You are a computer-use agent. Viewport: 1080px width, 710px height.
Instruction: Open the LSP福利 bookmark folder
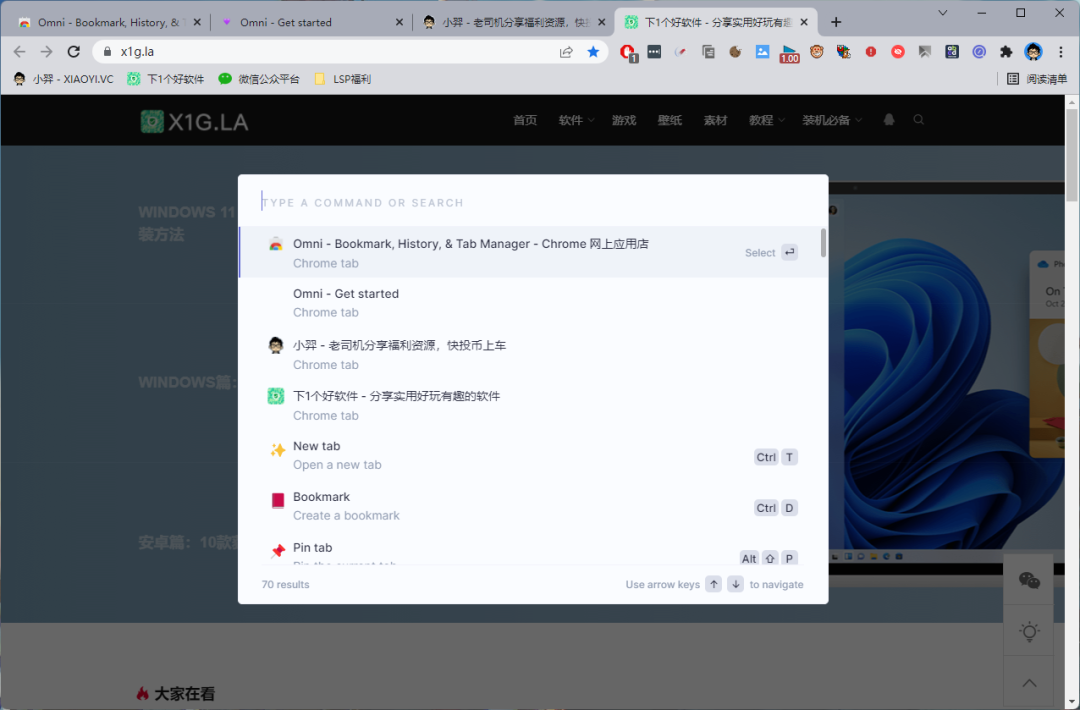pyautogui.click(x=343, y=79)
